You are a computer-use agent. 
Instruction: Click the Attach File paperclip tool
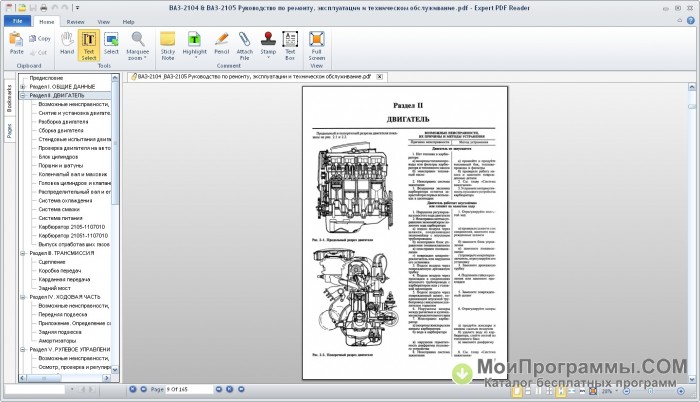pos(245,46)
